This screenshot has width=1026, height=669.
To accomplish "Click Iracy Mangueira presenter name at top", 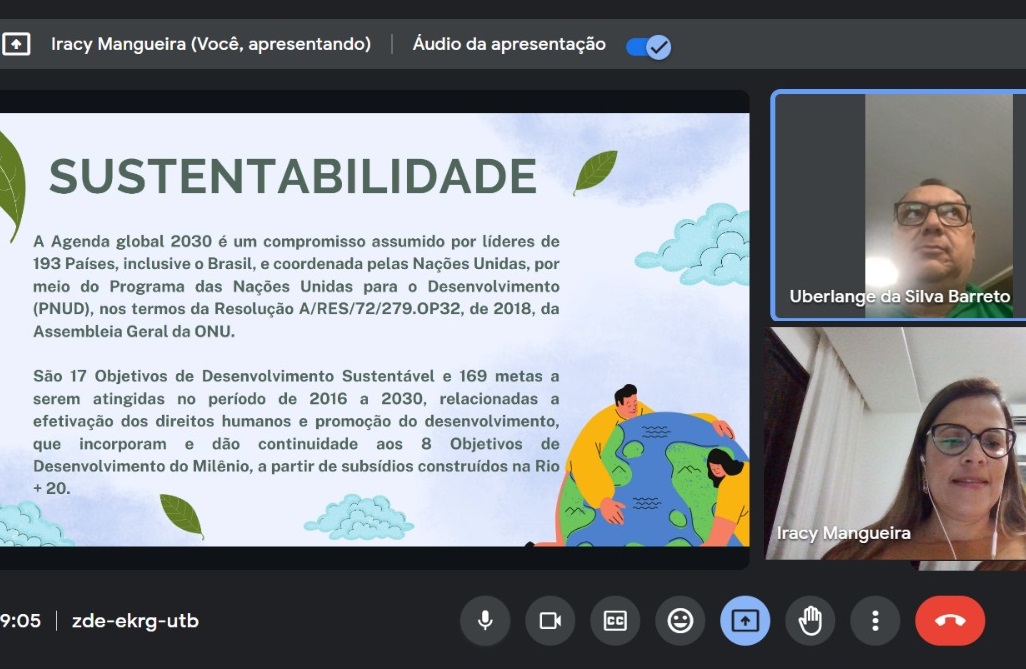I will pyautogui.click(x=211, y=44).
